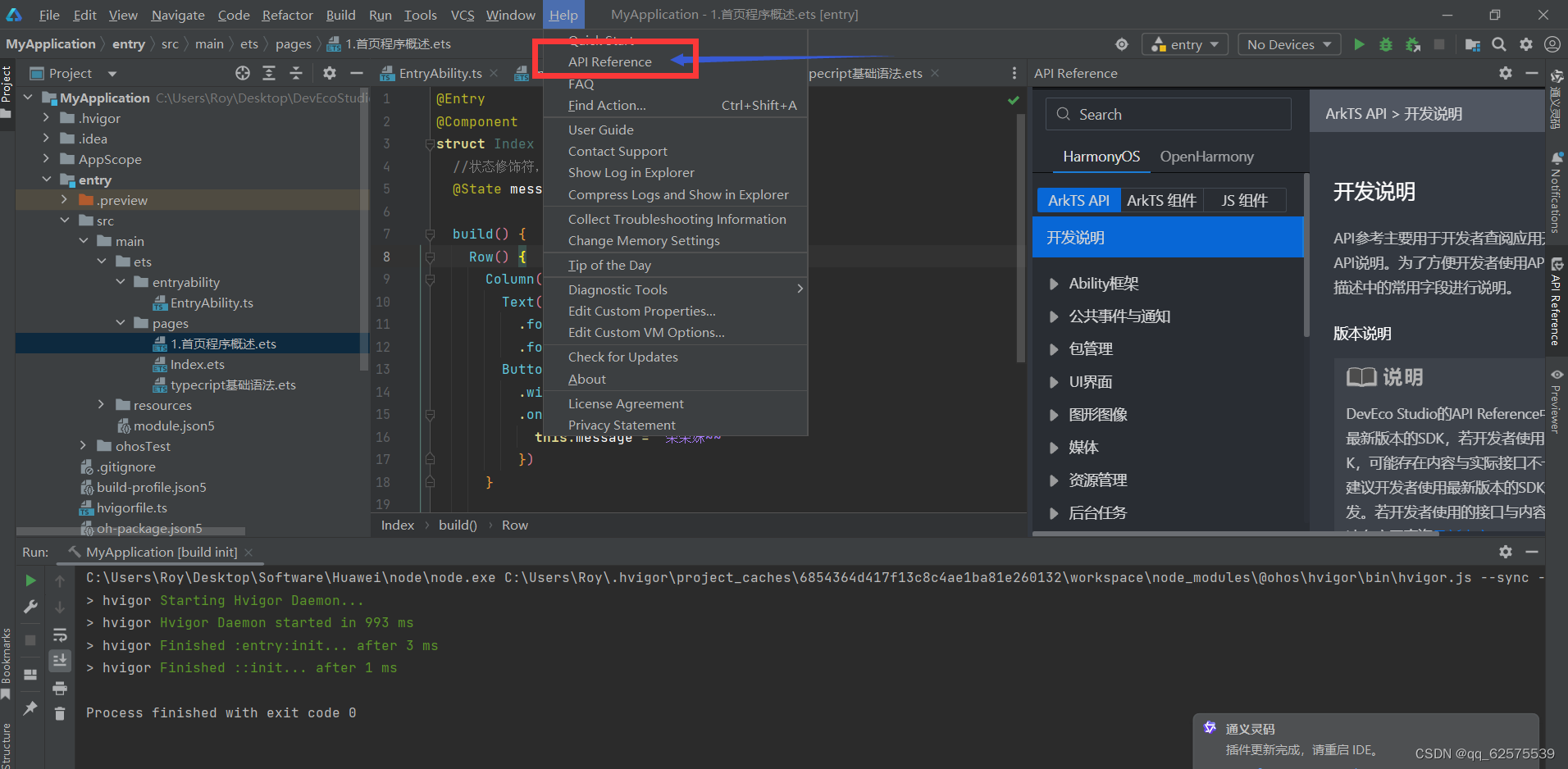Image resolution: width=1568 pixels, height=769 pixels.
Task: Open Diagnostic Tools submenu
Action: (676, 289)
